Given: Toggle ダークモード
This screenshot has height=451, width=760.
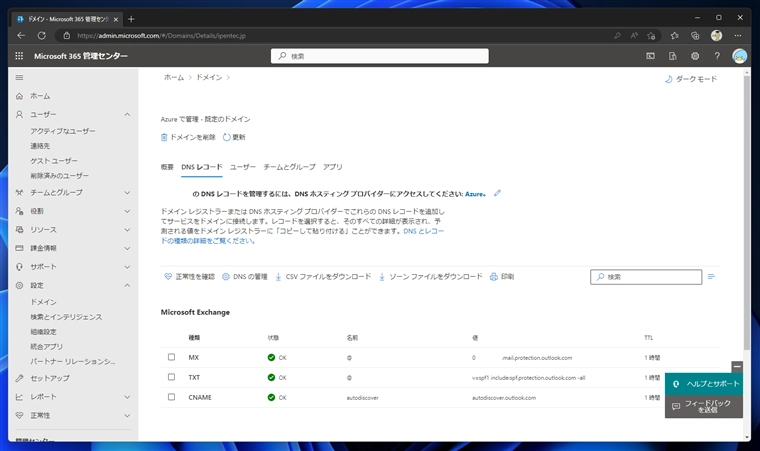Looking at the screenshot, I should tap(691, 79).
